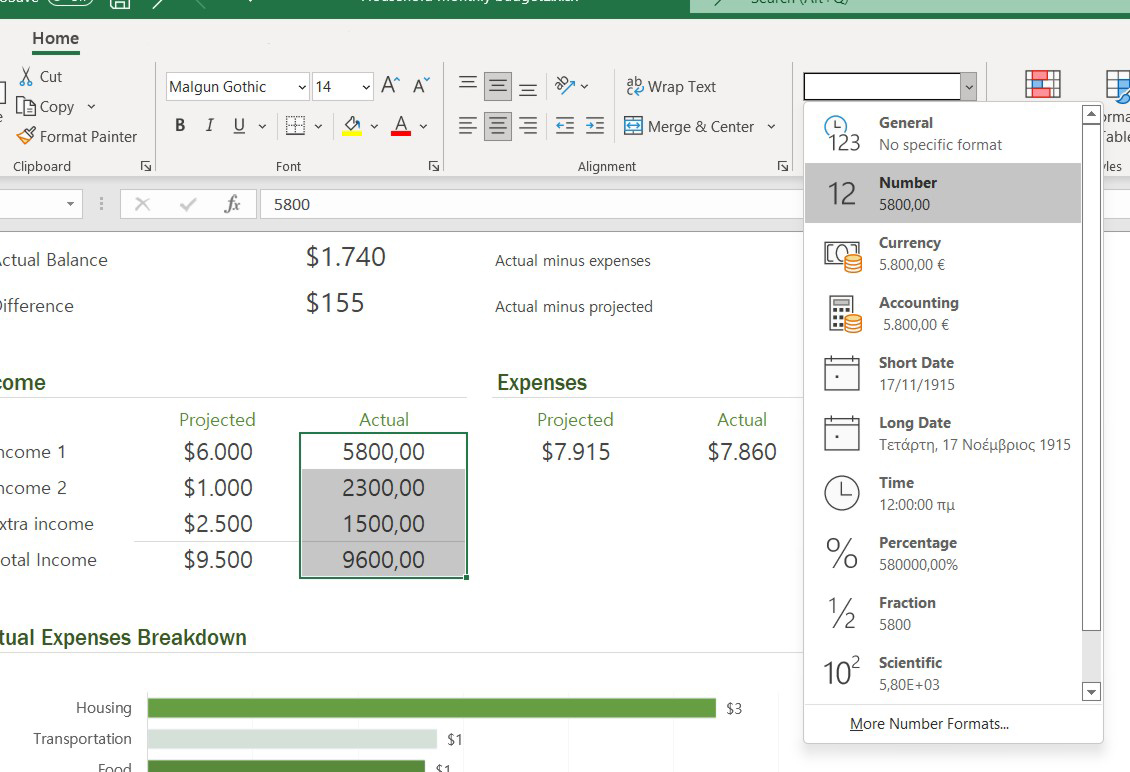Choose the Short Date format
The width and height of the screenshot is (1130, 772).
pos(943,373)
